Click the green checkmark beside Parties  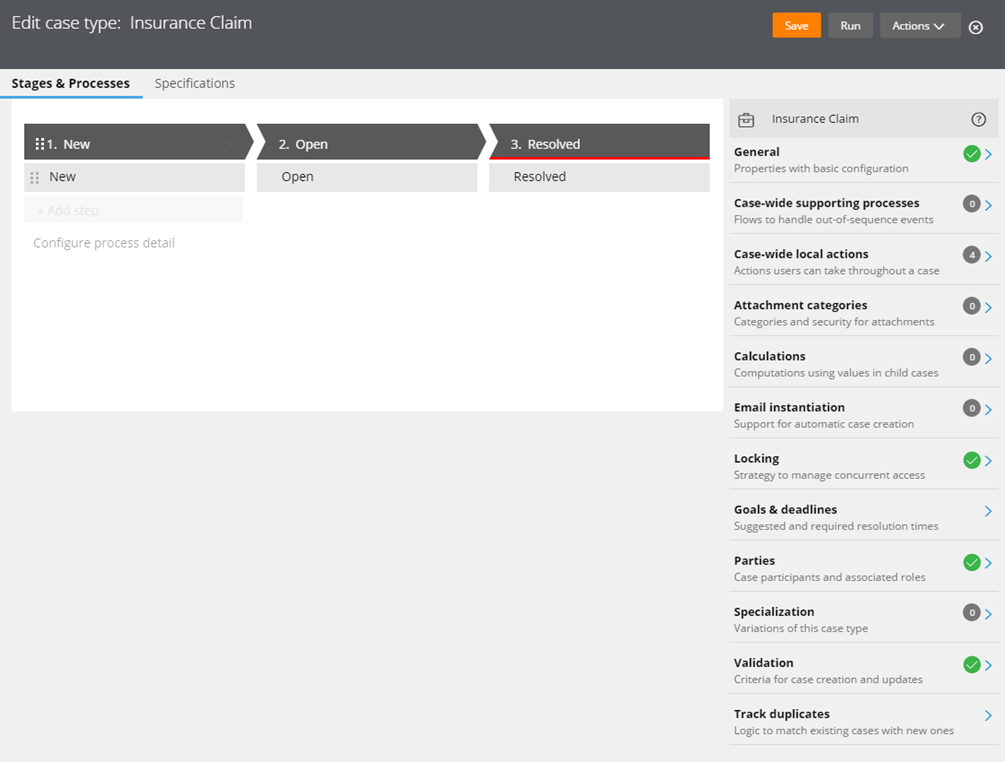coord(971,563)
